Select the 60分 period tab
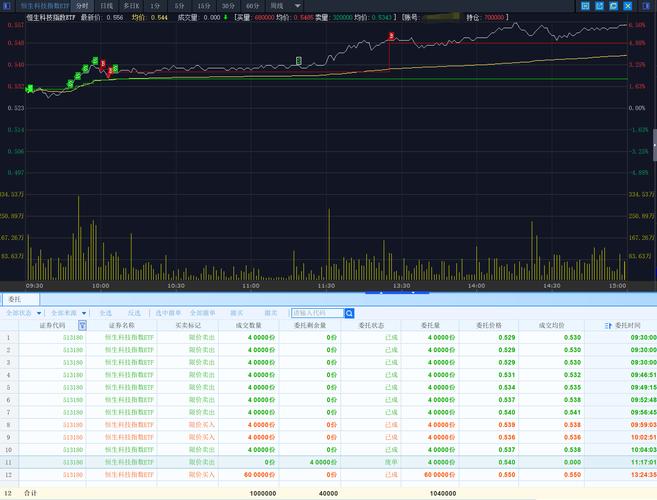The width and height of the screenshot is (657, 500). tap(252, 6)
